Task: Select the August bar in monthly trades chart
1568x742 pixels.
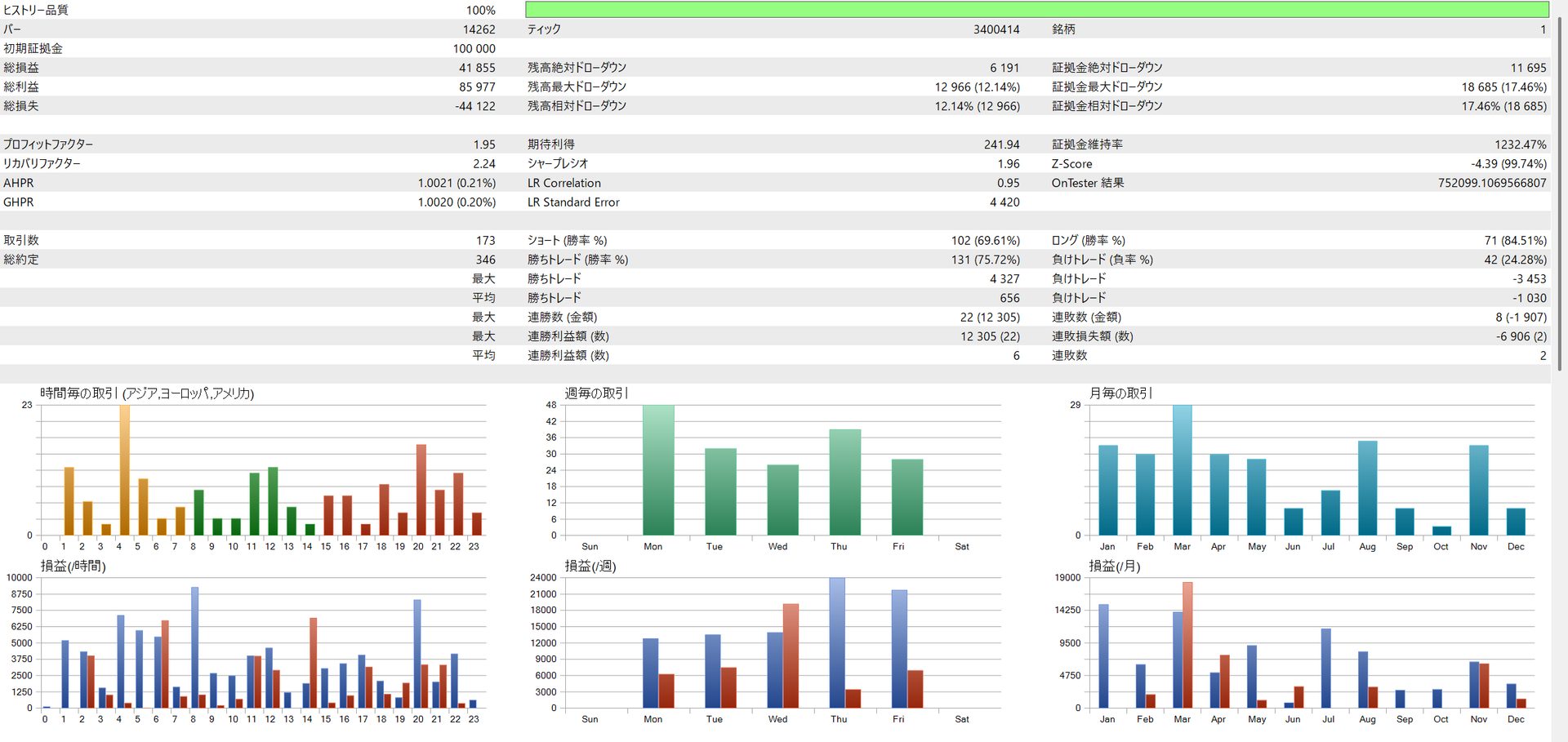Action: 1367,488
